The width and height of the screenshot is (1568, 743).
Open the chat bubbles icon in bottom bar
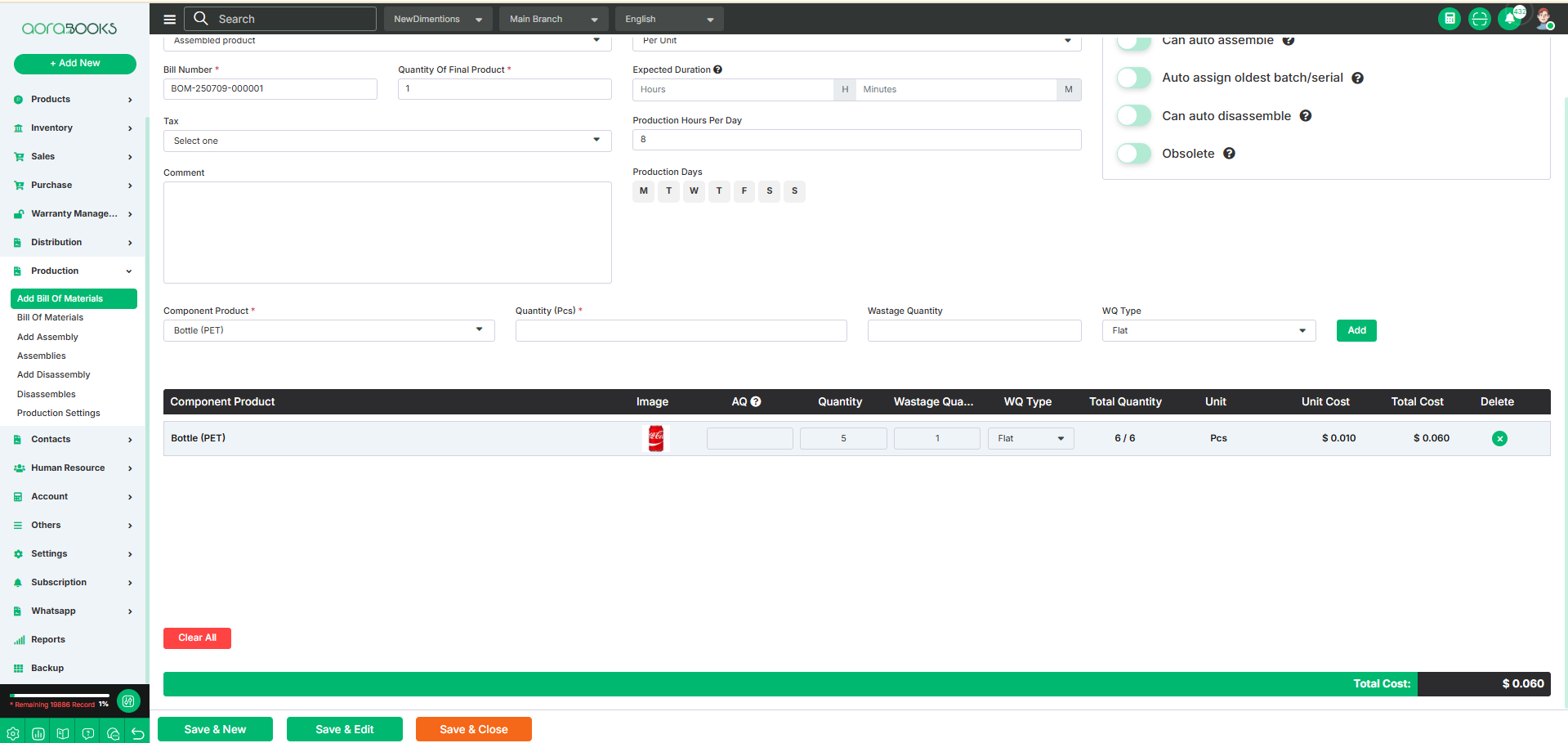113,733
